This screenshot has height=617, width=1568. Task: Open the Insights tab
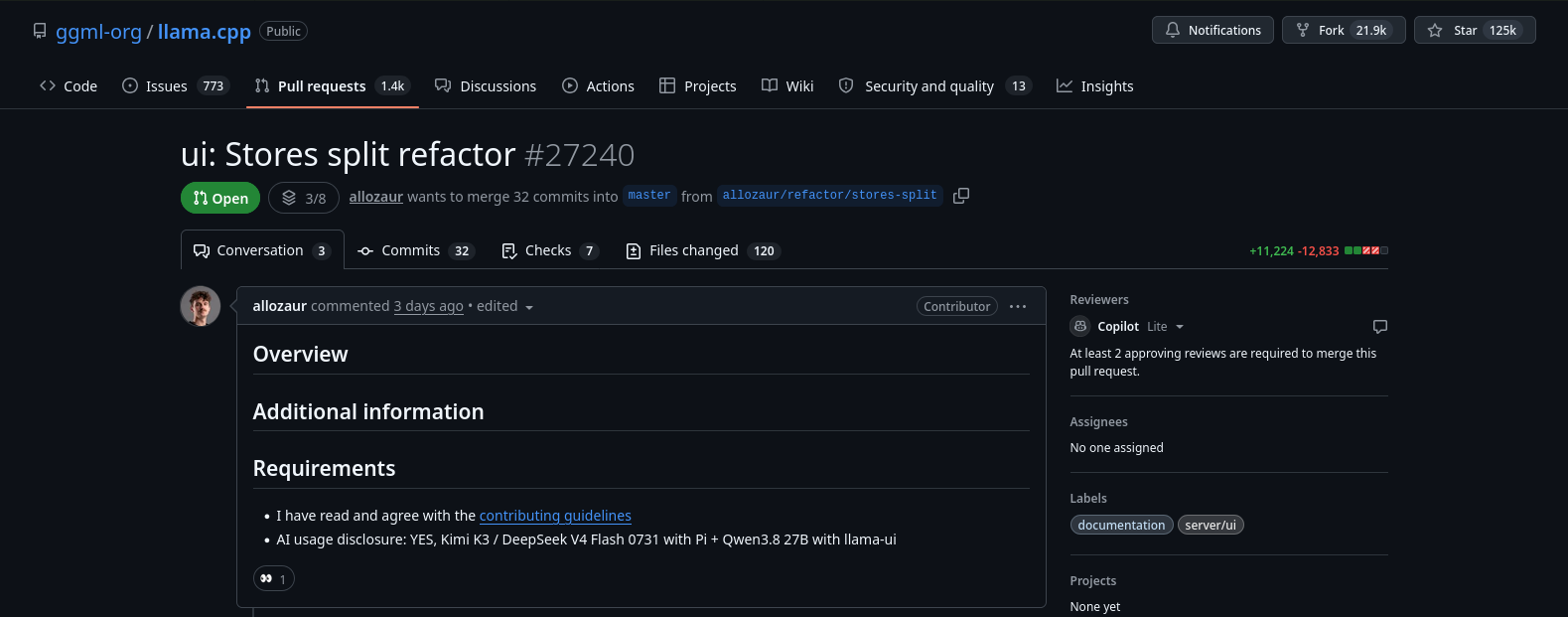click(1094, 86)
